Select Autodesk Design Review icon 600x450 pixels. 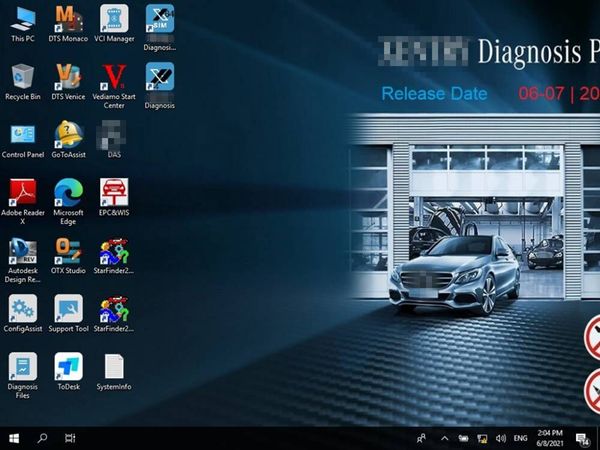click(23, 261)
